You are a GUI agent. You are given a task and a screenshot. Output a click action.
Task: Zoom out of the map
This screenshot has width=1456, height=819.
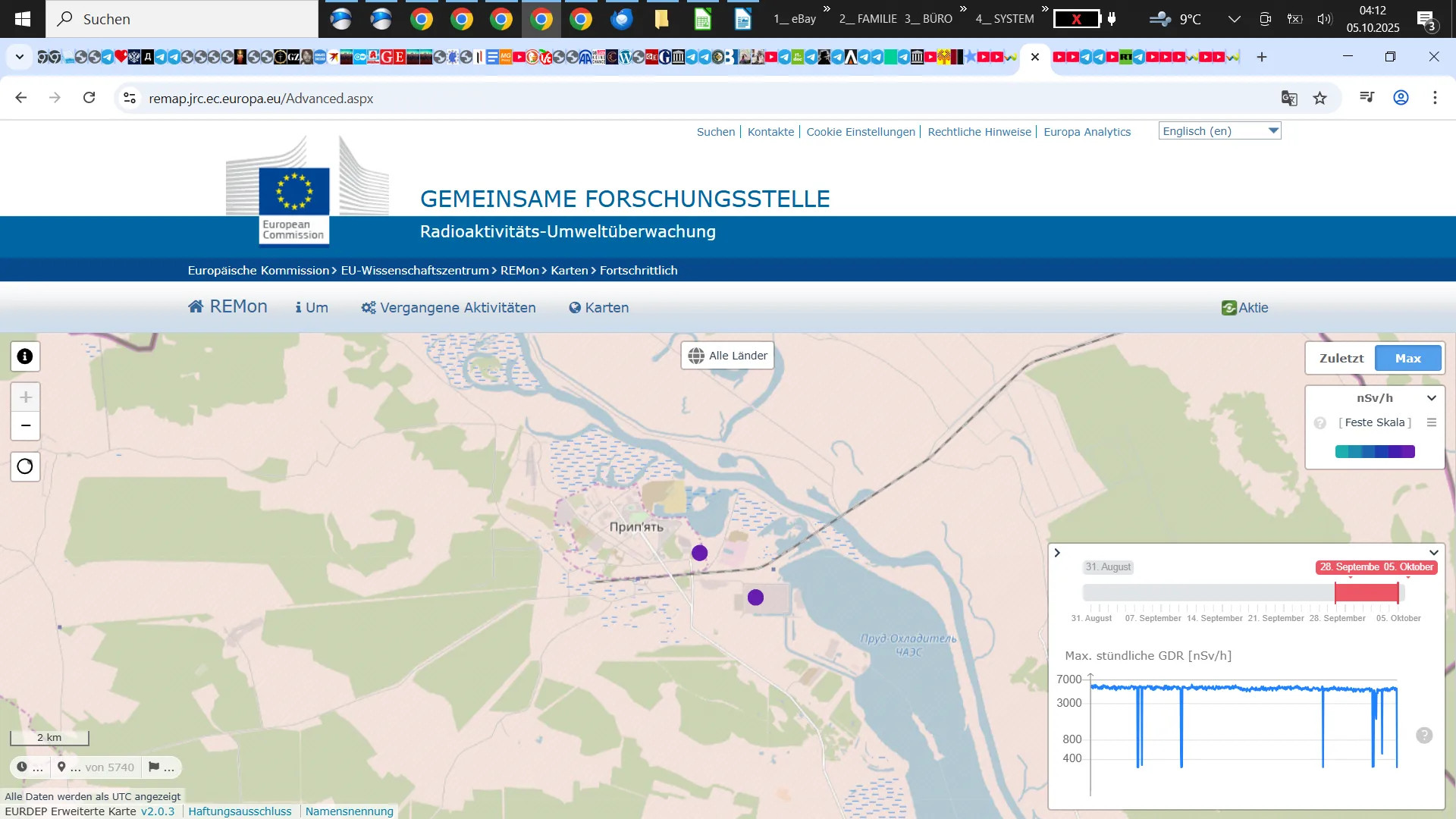click(x=25, y=425)
